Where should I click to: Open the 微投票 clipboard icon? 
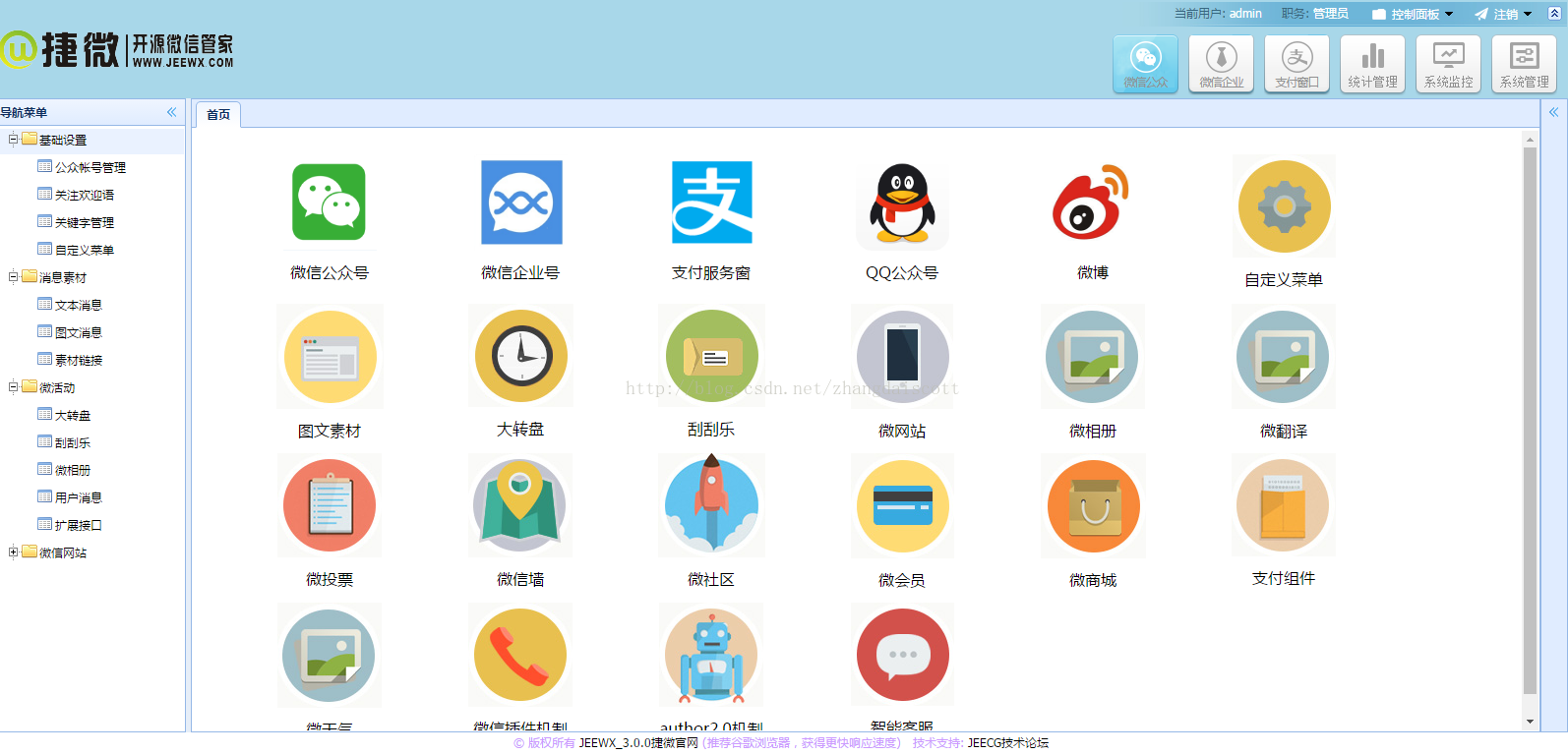tap(330, 505)
